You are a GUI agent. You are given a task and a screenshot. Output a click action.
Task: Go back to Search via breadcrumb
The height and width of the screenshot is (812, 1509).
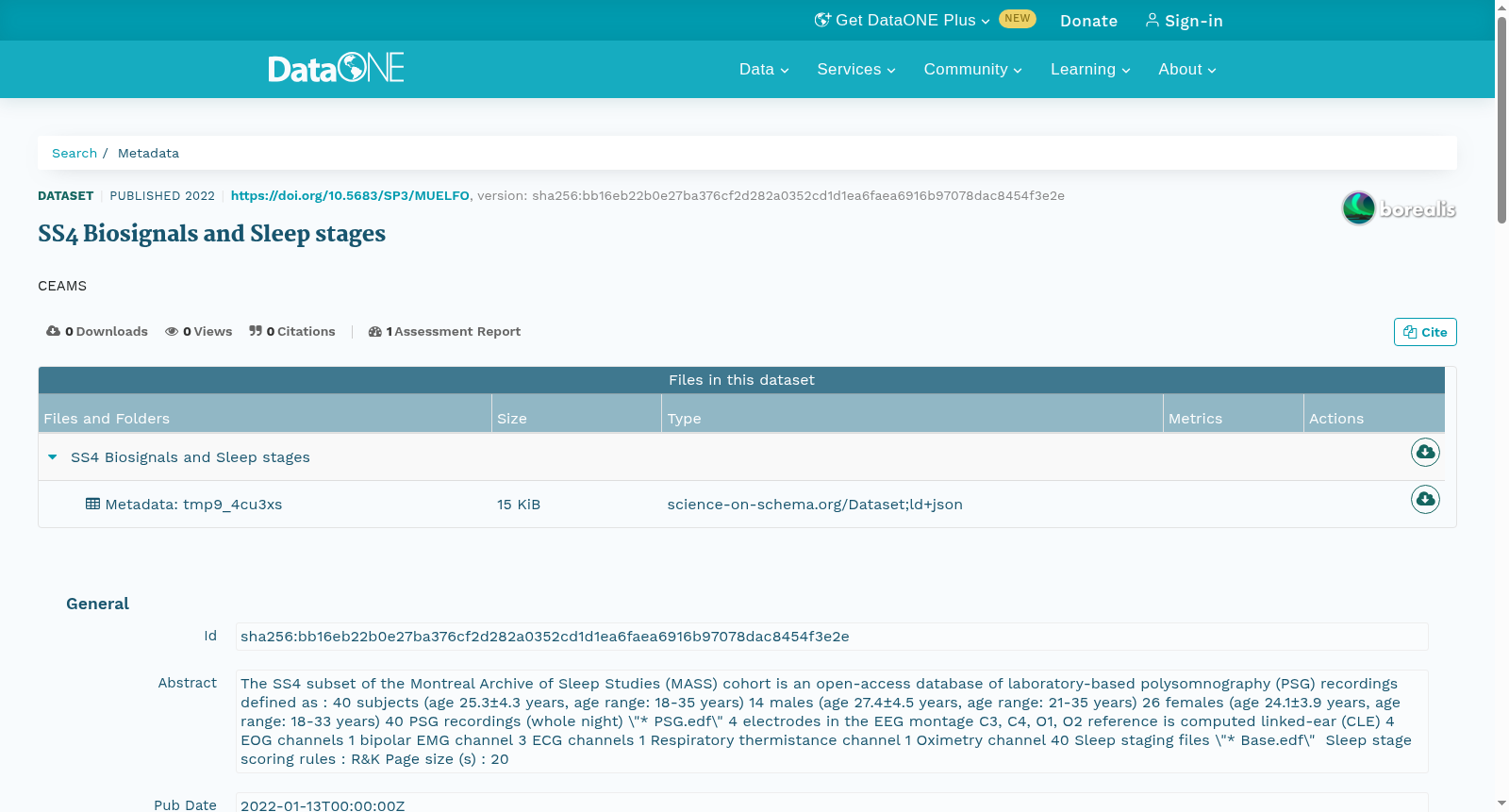tap(75, 153)
